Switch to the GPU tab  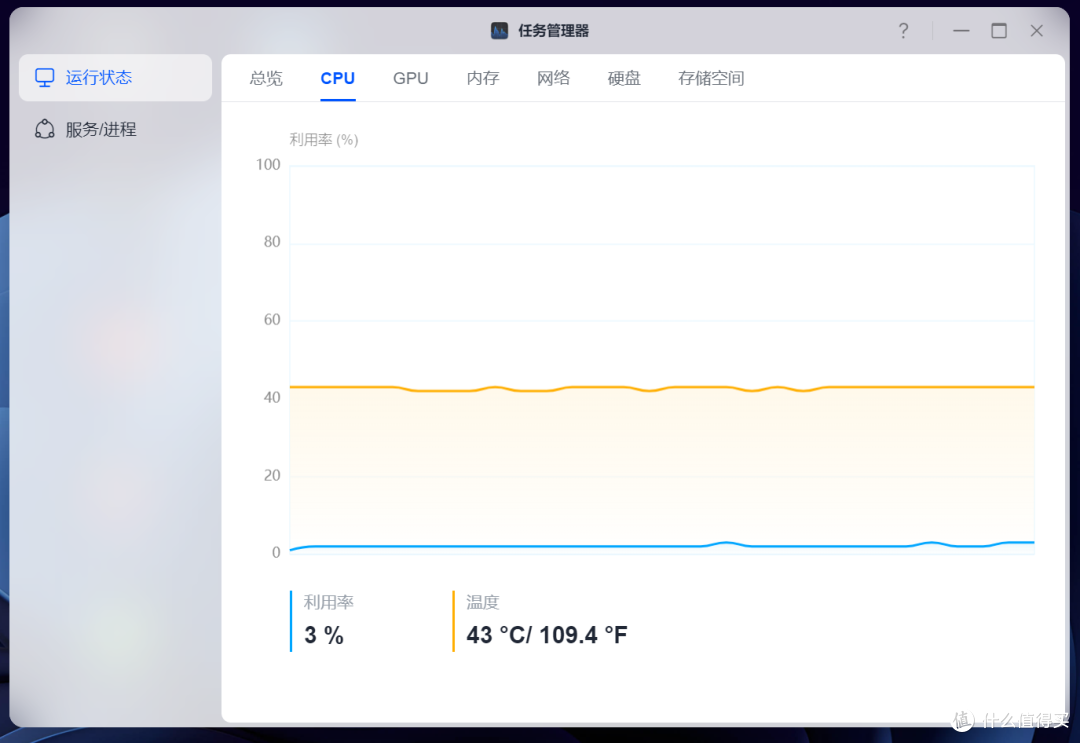[411, 79]
